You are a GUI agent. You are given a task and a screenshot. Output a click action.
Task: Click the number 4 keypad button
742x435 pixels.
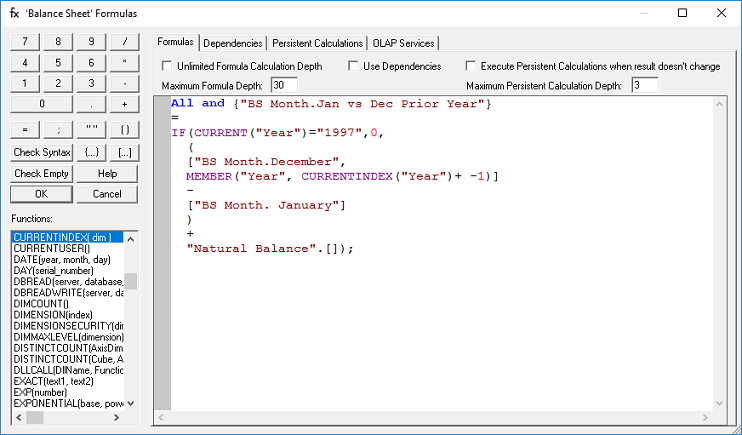coord(25,62)
